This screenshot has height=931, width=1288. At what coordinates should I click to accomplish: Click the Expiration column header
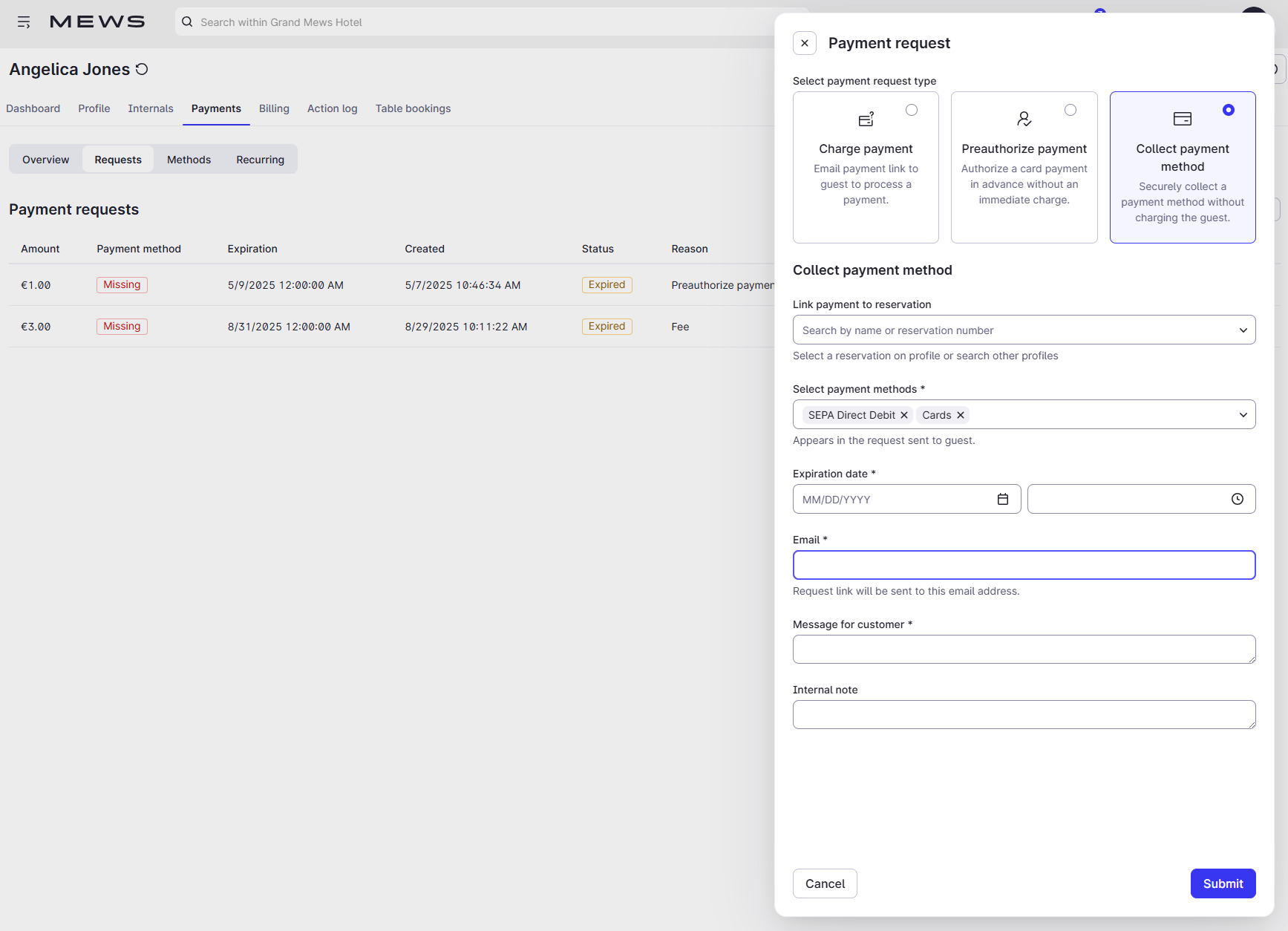[x=252, y=249]
